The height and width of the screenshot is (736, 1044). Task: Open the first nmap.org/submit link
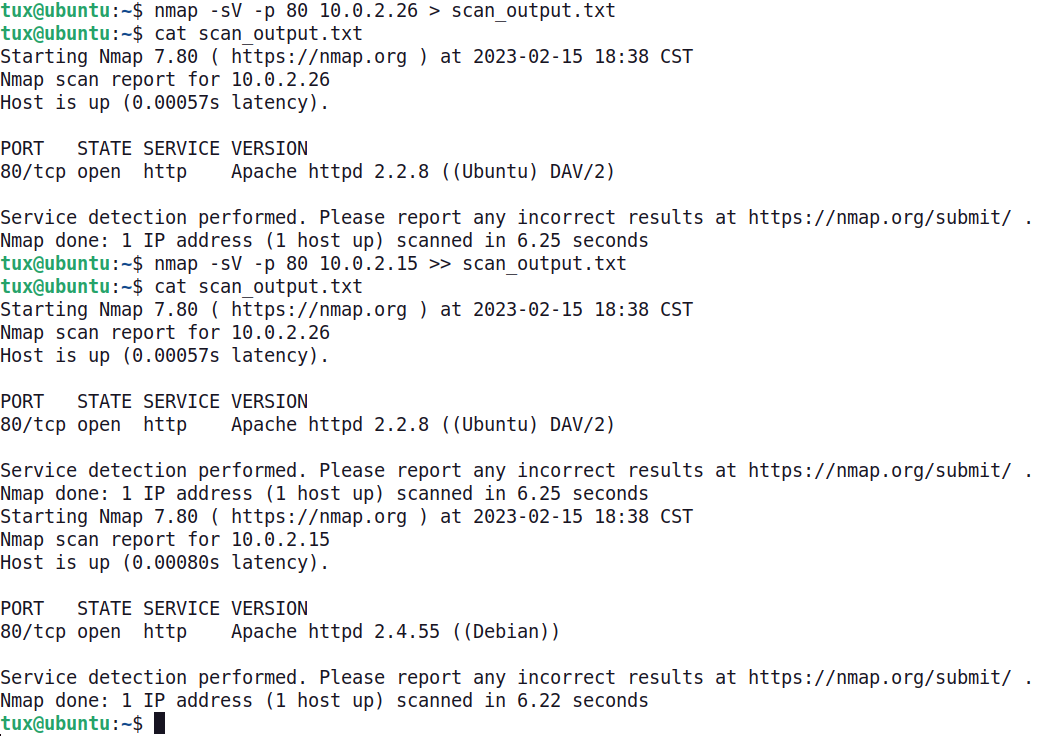[x=880, y=218]
